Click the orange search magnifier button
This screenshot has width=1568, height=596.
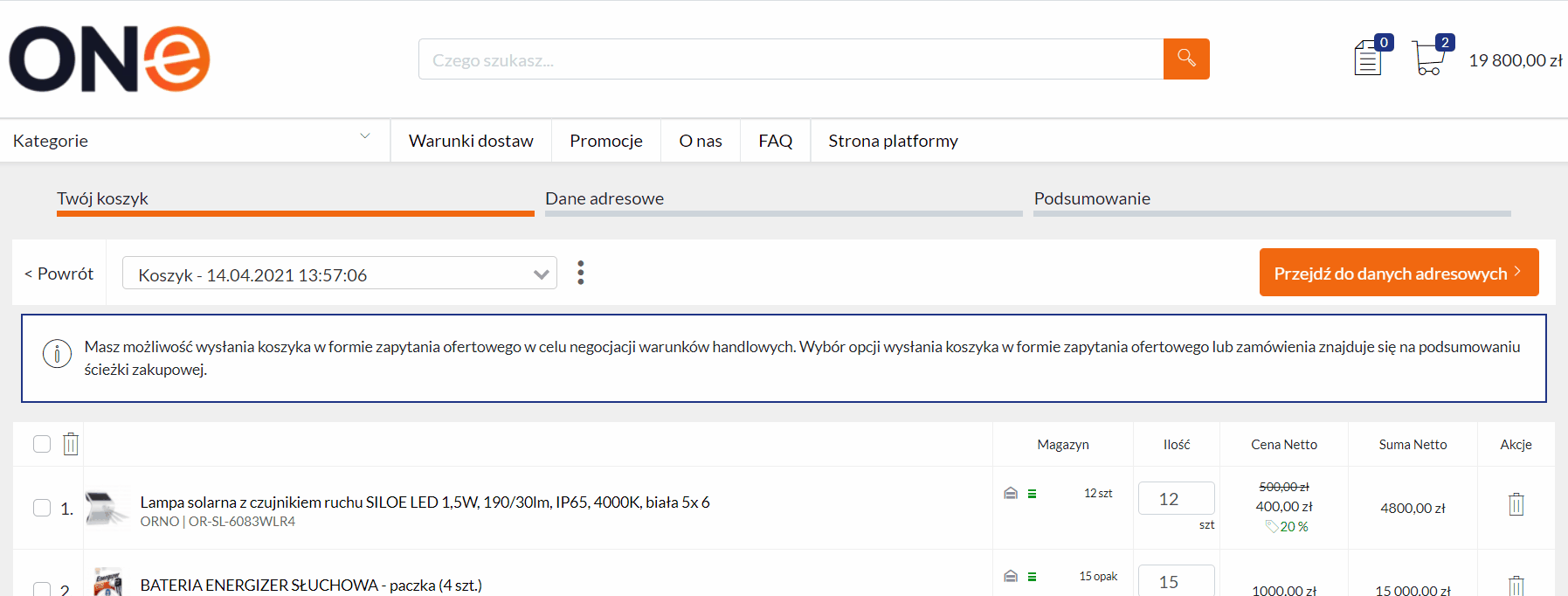tap(1186, 59)
